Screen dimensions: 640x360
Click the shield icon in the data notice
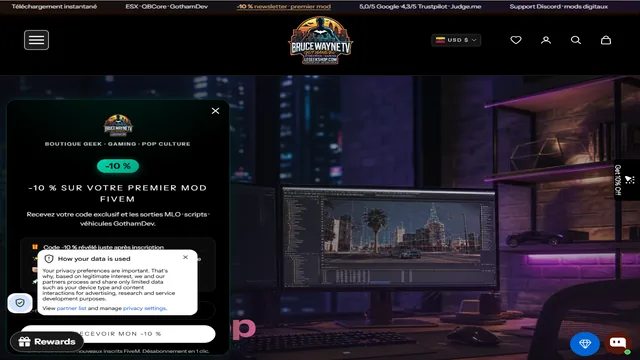[x=49, y=259]
